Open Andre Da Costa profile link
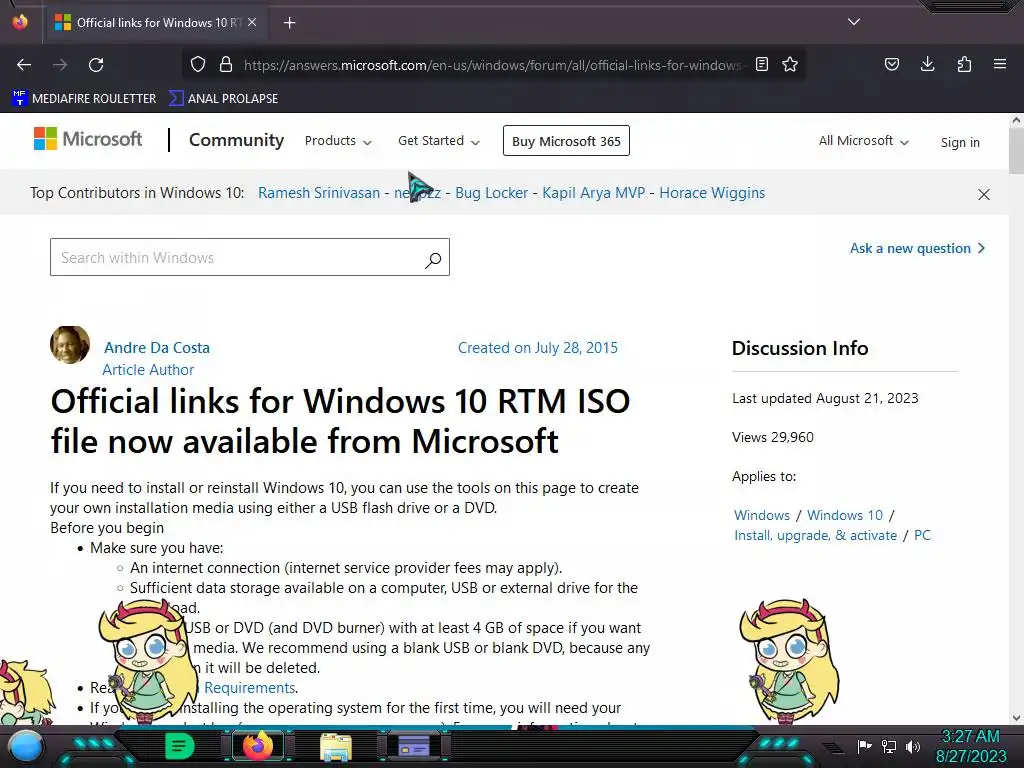 pos(157,347)
